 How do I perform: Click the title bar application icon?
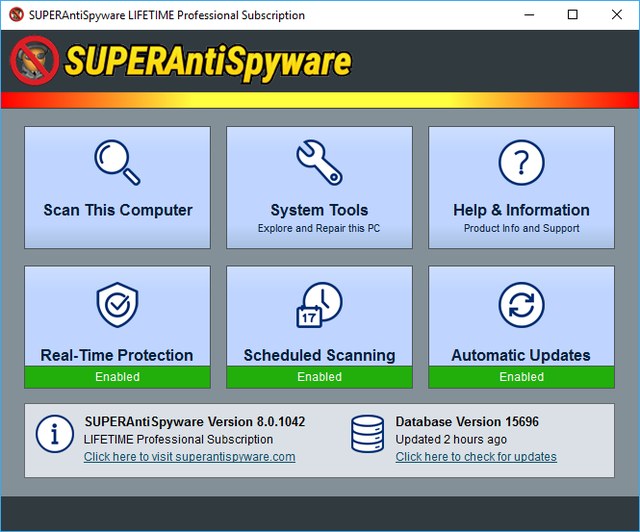coord(15,15)
